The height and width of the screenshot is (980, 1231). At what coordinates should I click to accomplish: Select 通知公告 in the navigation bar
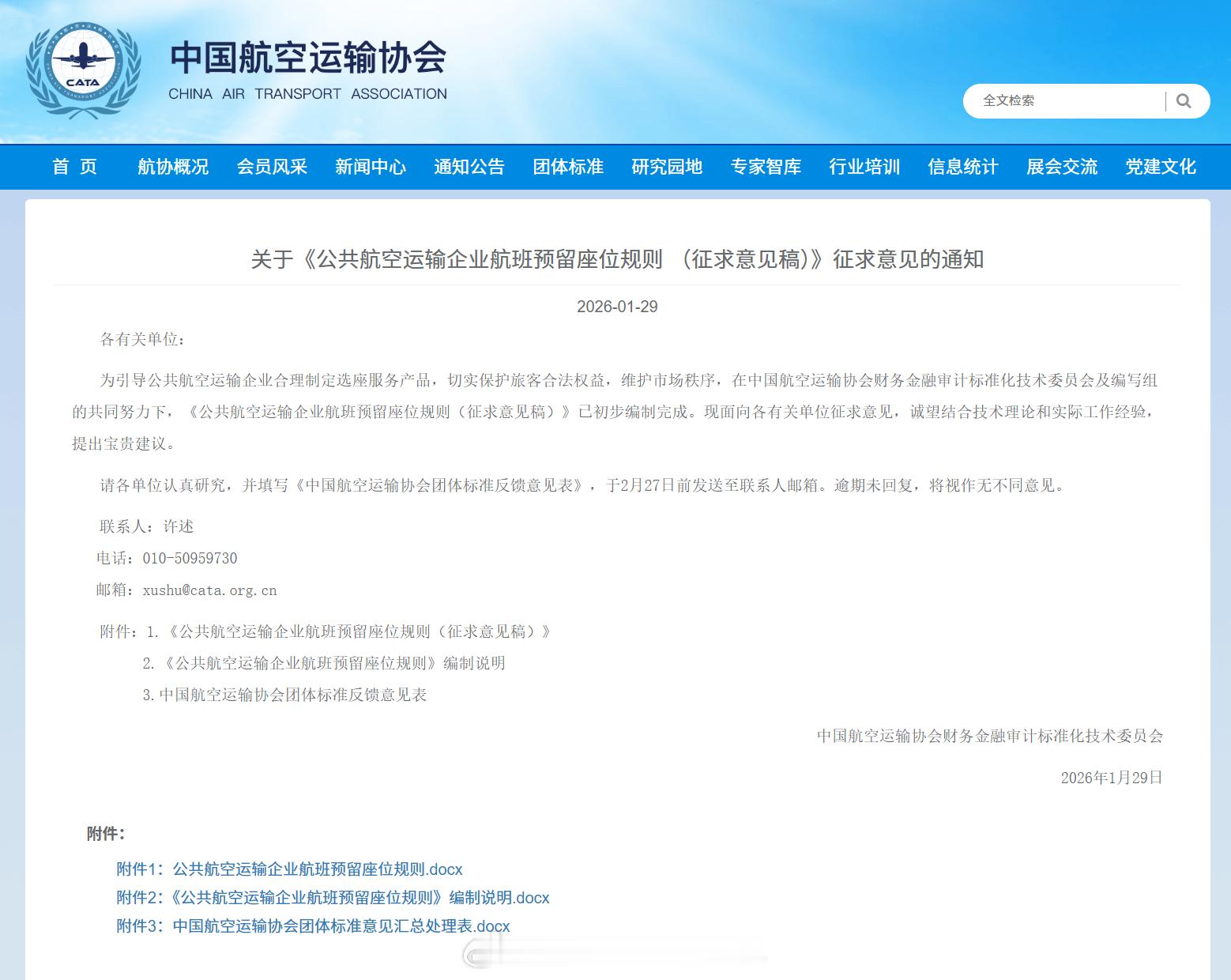tap(469, 167)
